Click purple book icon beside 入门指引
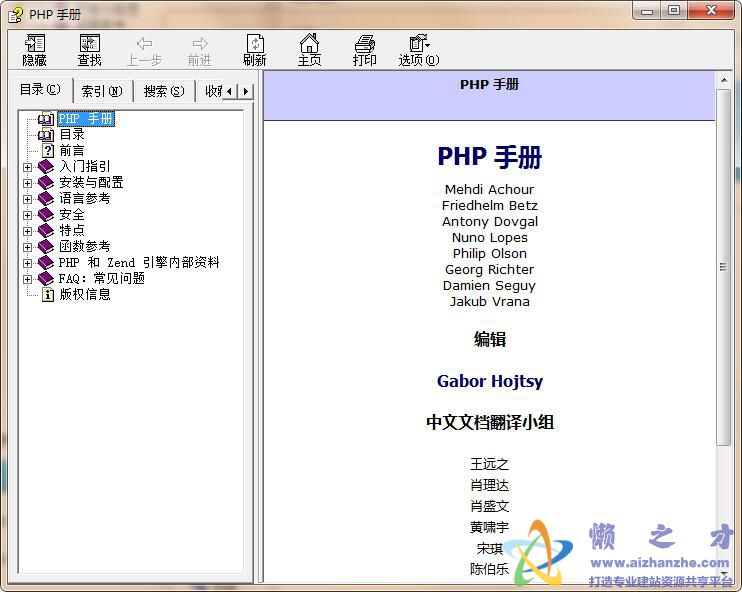This screenshot has height=592, width=742. (x=46, y=167)
